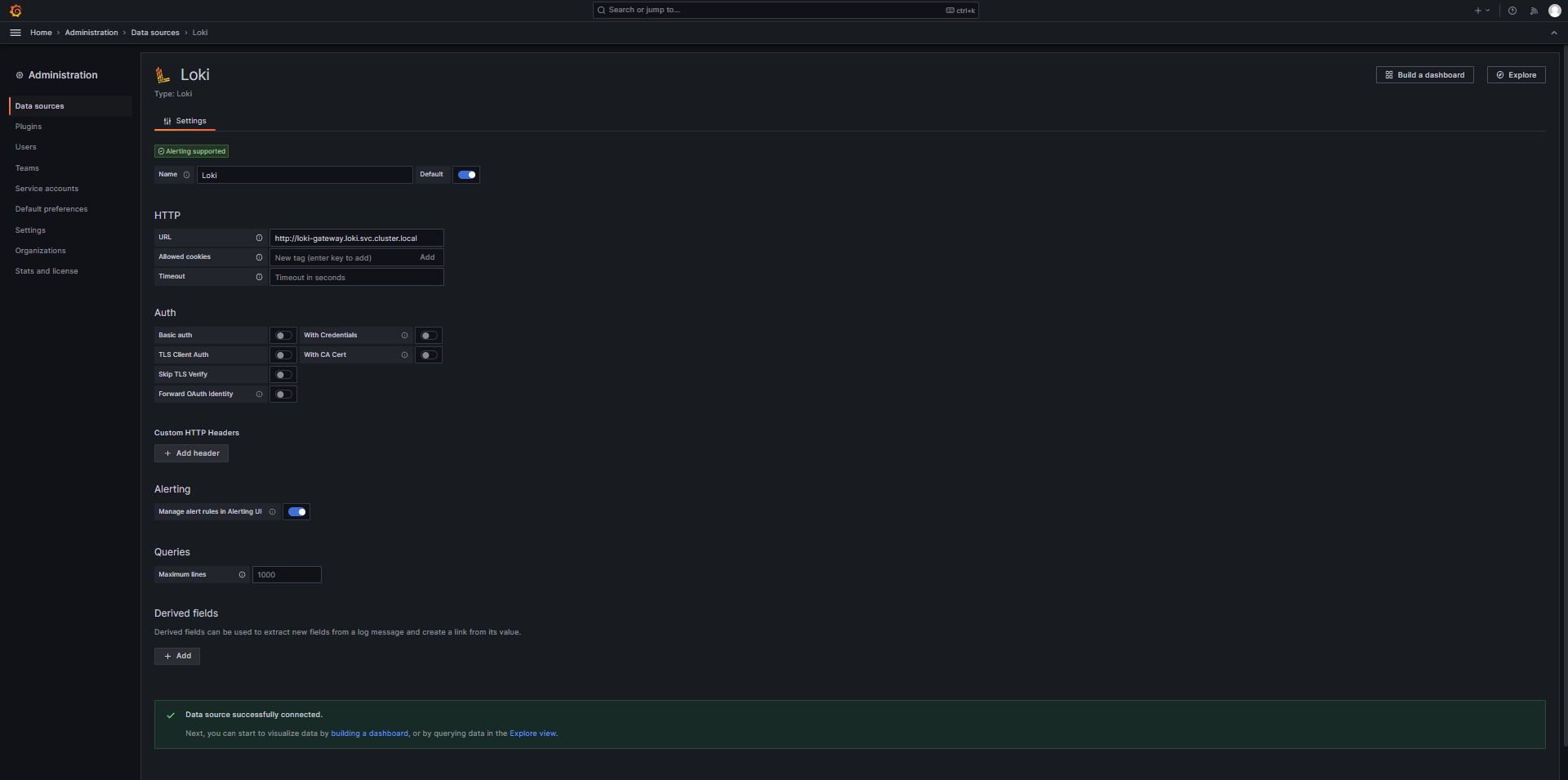The width and height of the screenshot is (1568, 780).
Task: Click the Grafana logo in the top-left corner
Action: (15, 11)
